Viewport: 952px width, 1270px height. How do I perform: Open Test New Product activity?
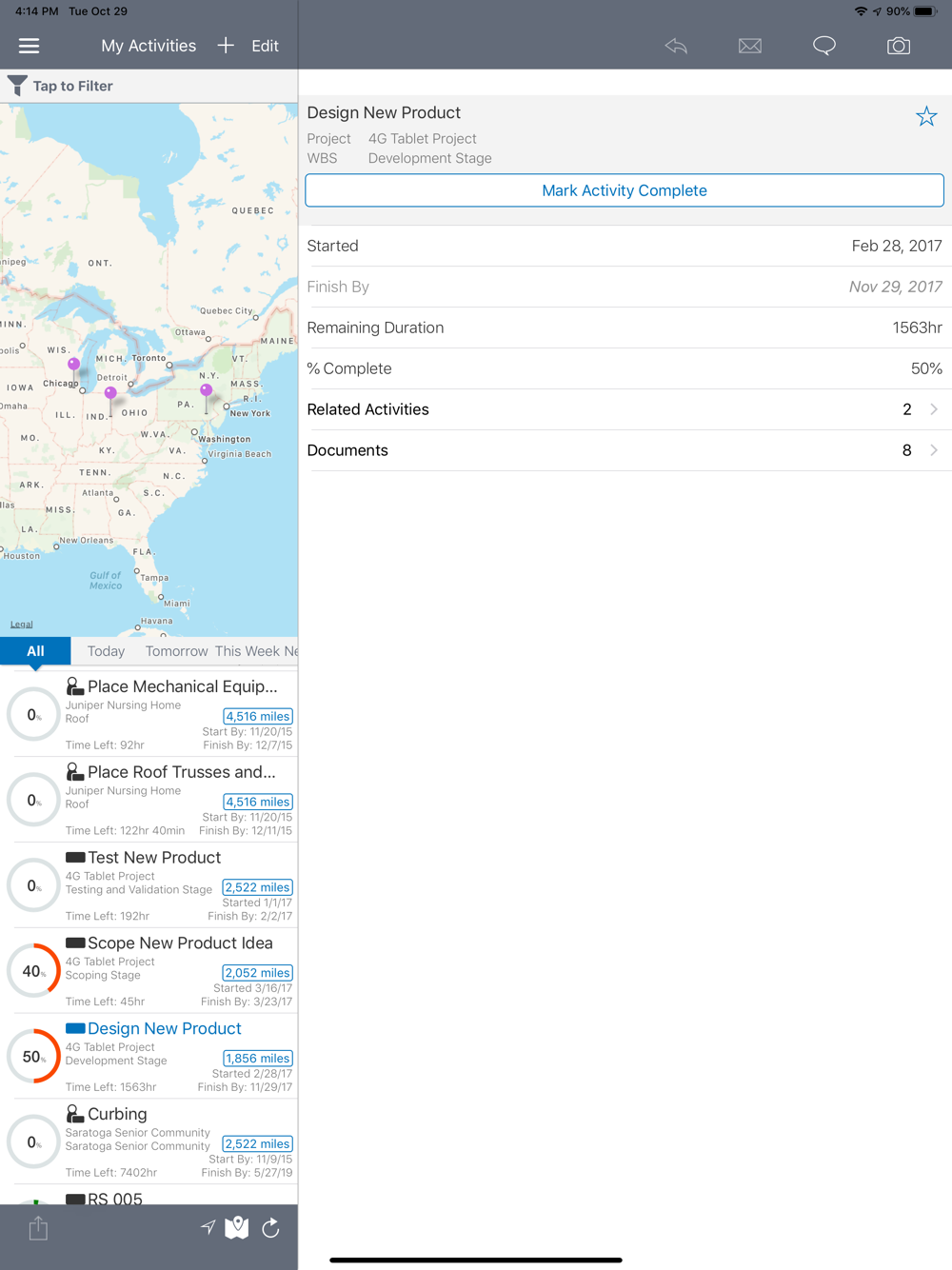149,884
